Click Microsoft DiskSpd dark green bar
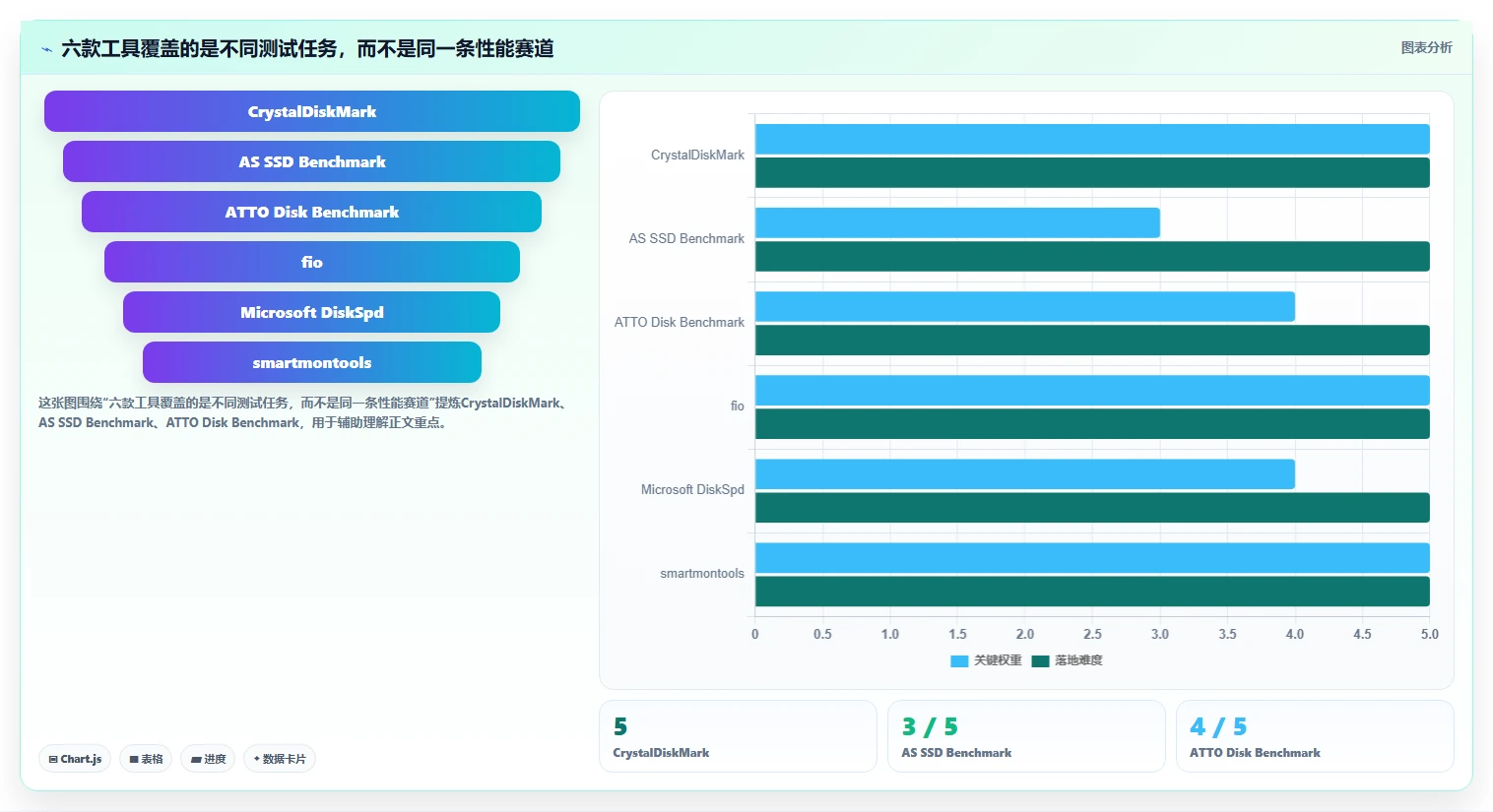This screenshot has height=812, width=1493. 1092,507
